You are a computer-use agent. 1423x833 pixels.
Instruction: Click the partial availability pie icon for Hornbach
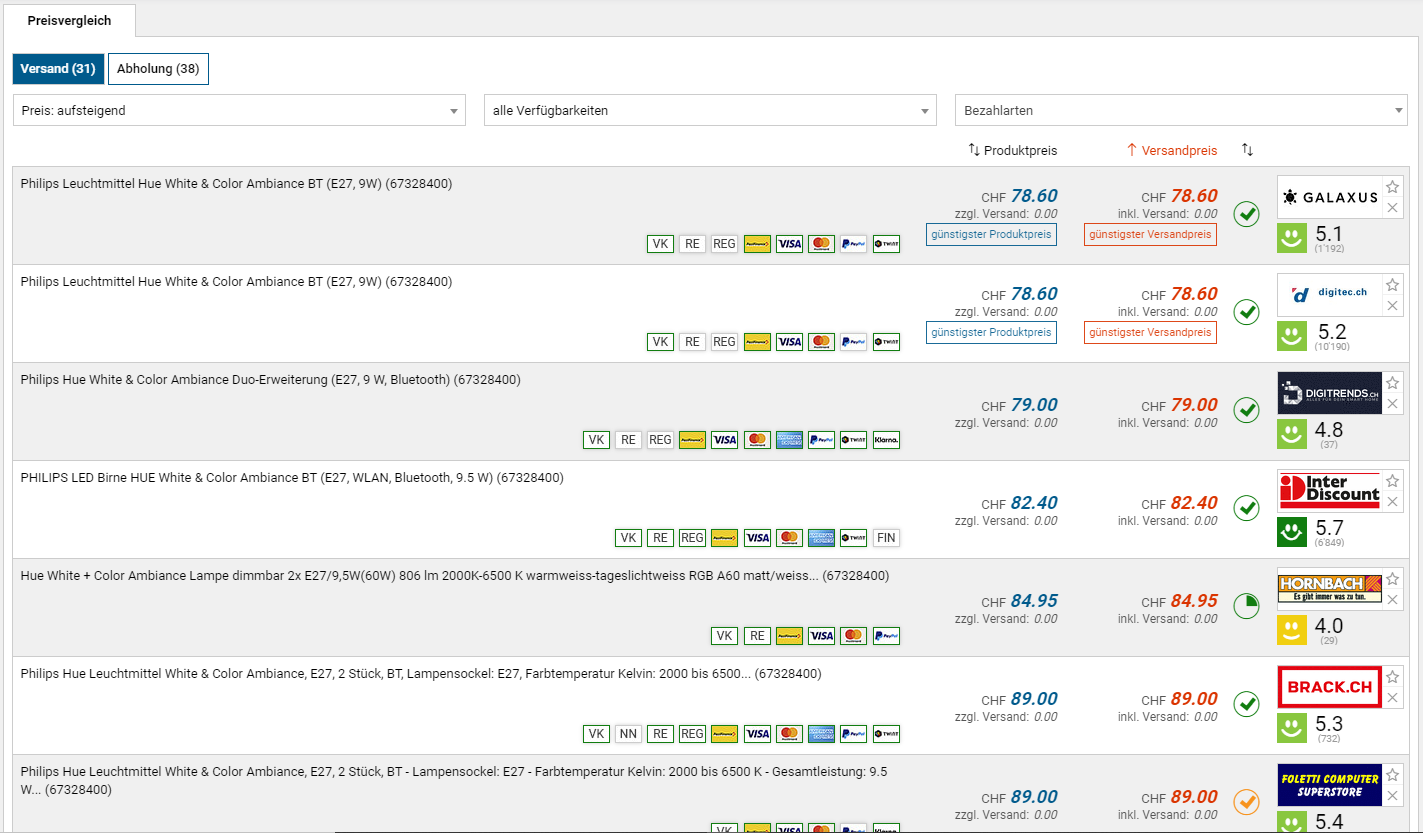pyautogui.click(x=1246, y=606)
